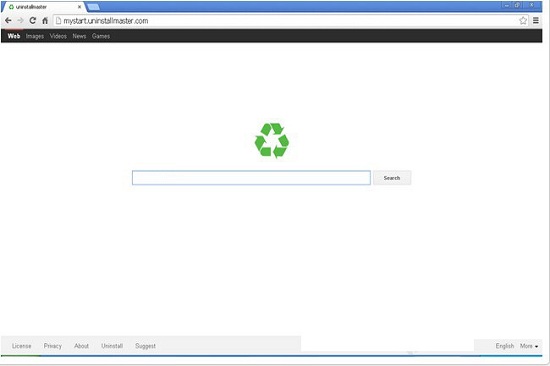
Task: Open a new tab button
Action: (x=93, y=7)
